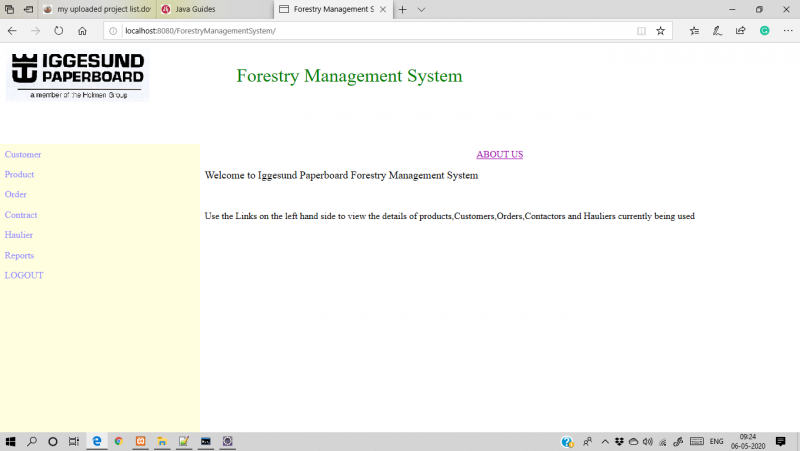Show the tab previews chevron
This screenshot has height=451, width=800.
[x=421, y=9]
